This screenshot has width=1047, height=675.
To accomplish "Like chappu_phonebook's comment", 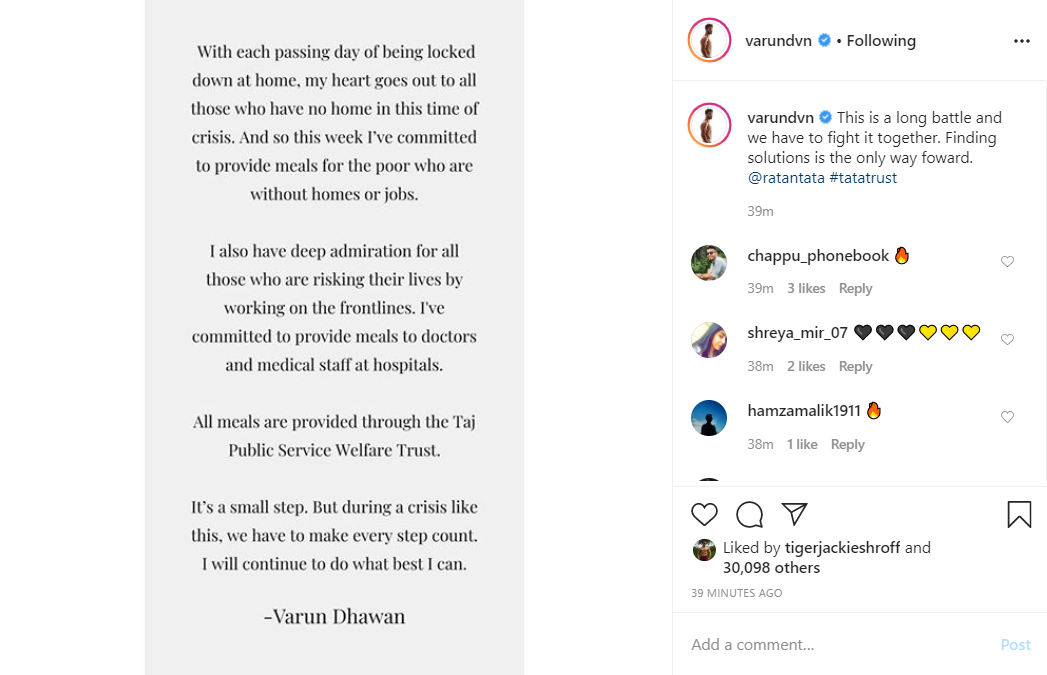I will 1007,262.
